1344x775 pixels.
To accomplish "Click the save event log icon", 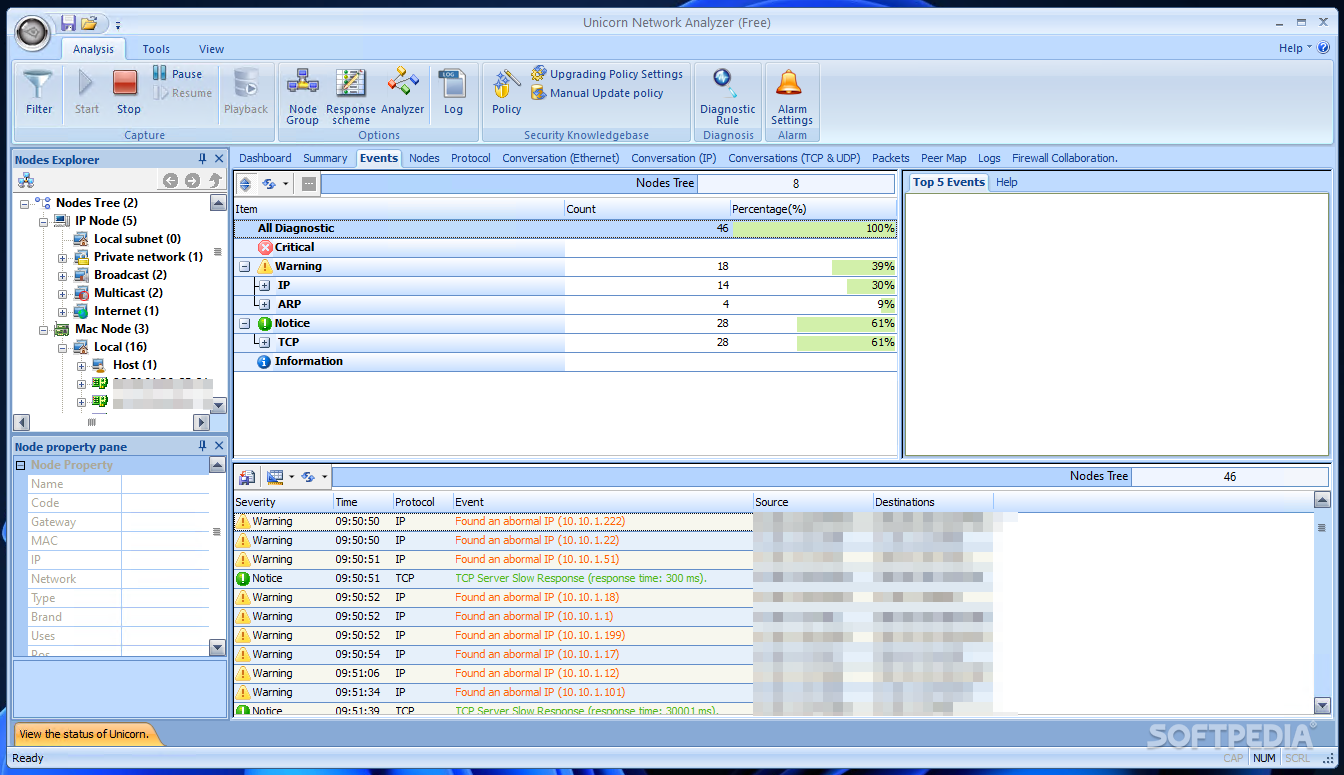I will [247, 477].
